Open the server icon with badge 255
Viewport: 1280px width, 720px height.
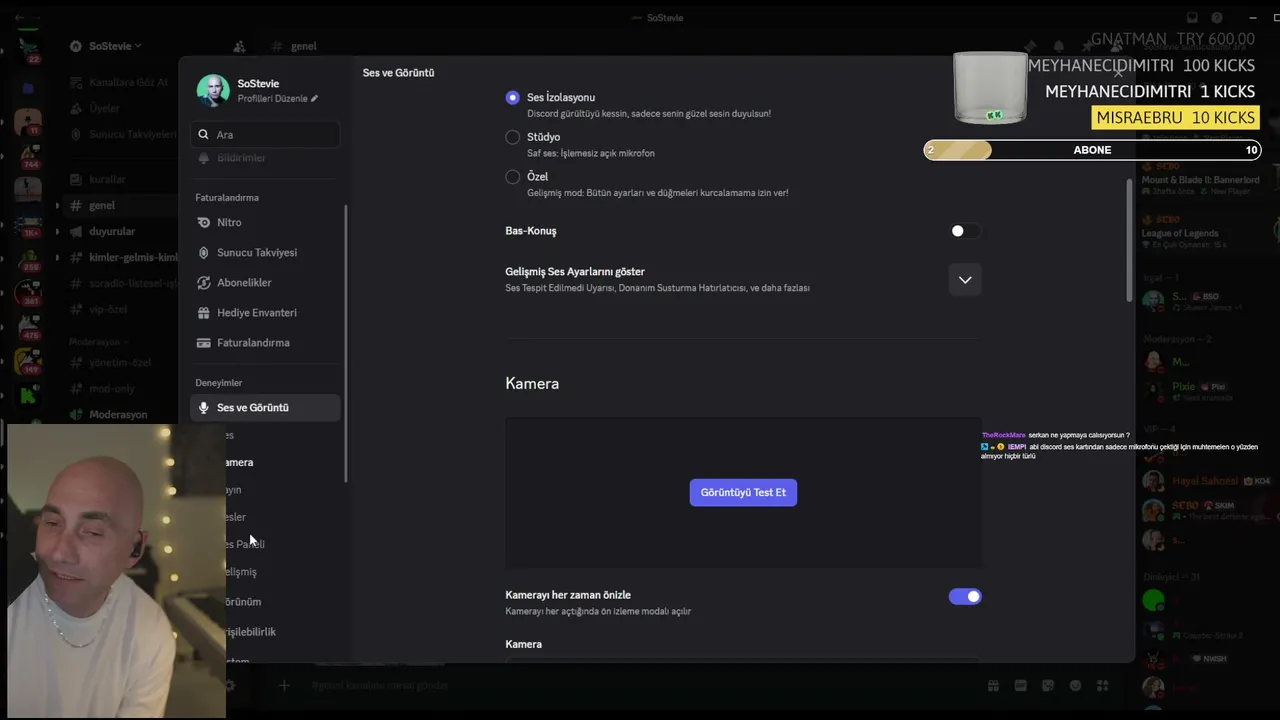click(x=28, y=257)
